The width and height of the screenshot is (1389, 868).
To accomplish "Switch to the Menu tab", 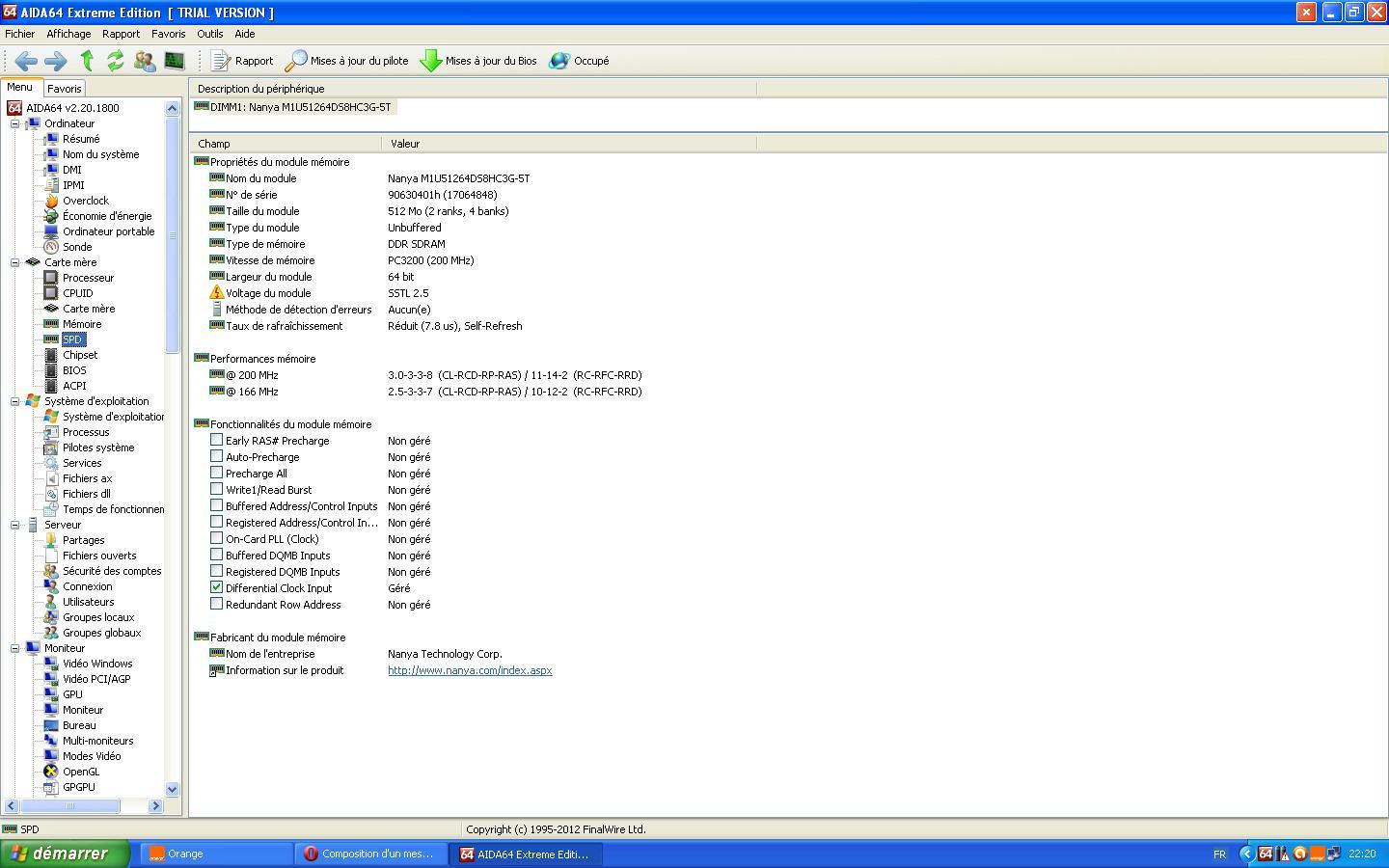I will [20, 87].
